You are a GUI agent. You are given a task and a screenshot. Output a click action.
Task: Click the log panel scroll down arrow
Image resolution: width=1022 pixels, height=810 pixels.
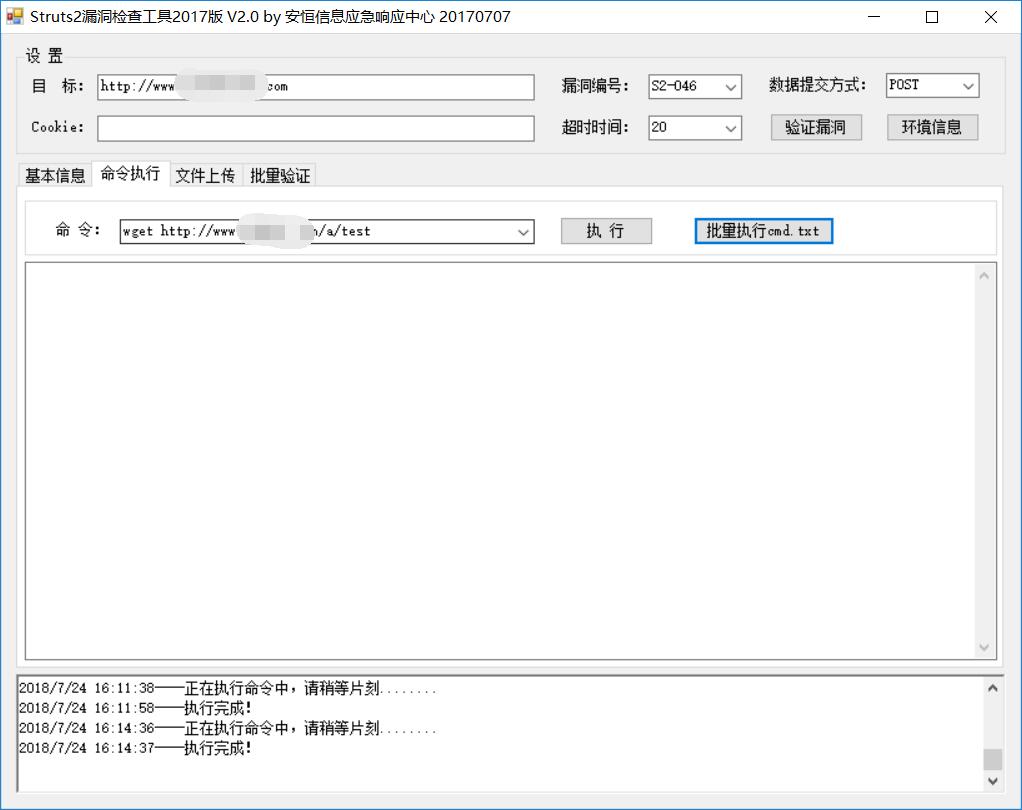click(993, 781)
